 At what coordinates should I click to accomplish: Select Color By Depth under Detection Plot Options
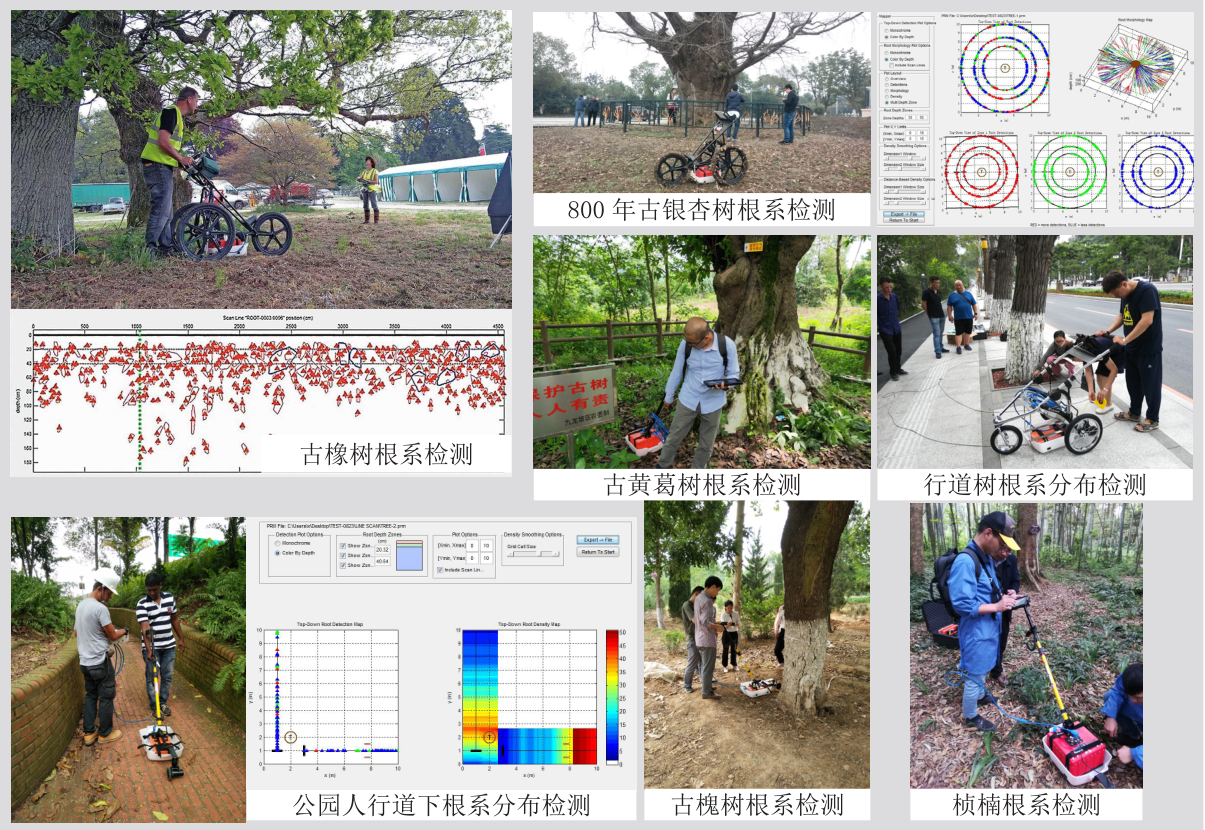279,552
